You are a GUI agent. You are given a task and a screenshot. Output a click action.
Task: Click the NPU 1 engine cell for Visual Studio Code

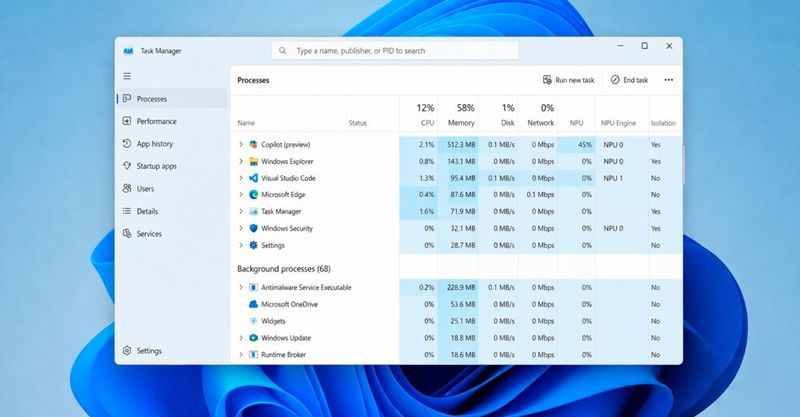click(x=613, y=178)
